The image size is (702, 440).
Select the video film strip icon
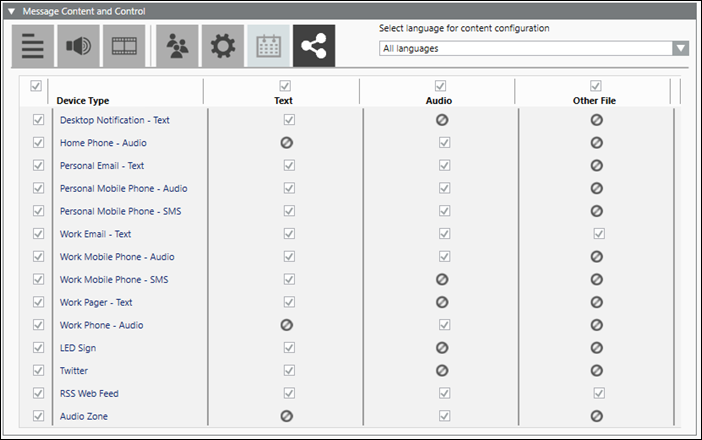click(124, 46)
